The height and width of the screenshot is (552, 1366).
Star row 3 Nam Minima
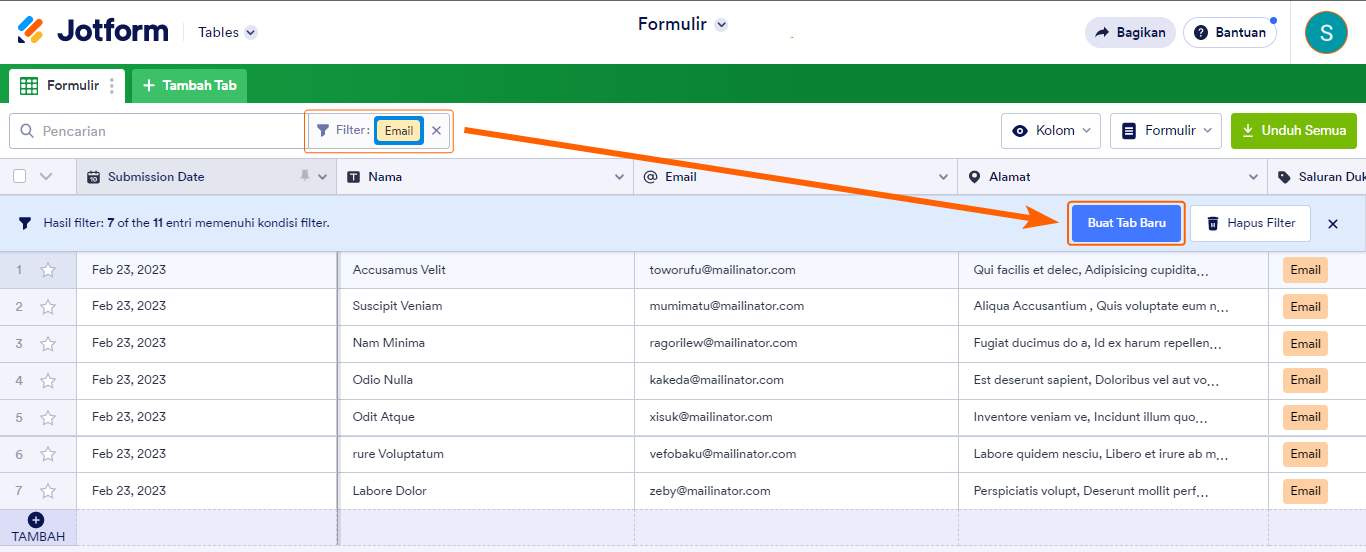(47, 344)
